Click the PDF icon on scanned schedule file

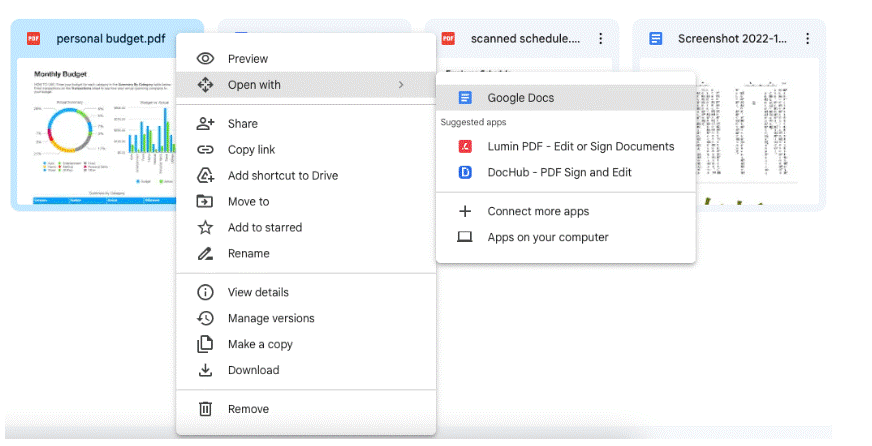point(448,38)
